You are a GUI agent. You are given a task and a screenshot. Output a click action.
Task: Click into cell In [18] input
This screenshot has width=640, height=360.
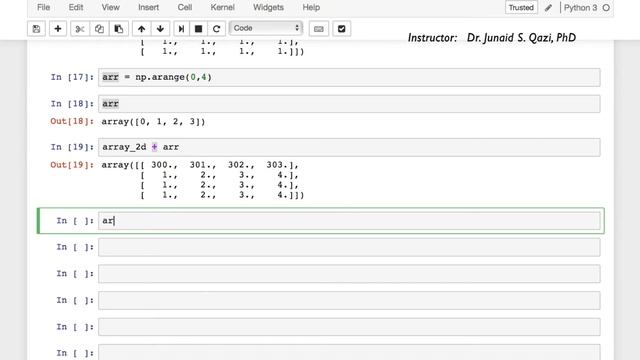pyautogui.click(x=349, y=104)
